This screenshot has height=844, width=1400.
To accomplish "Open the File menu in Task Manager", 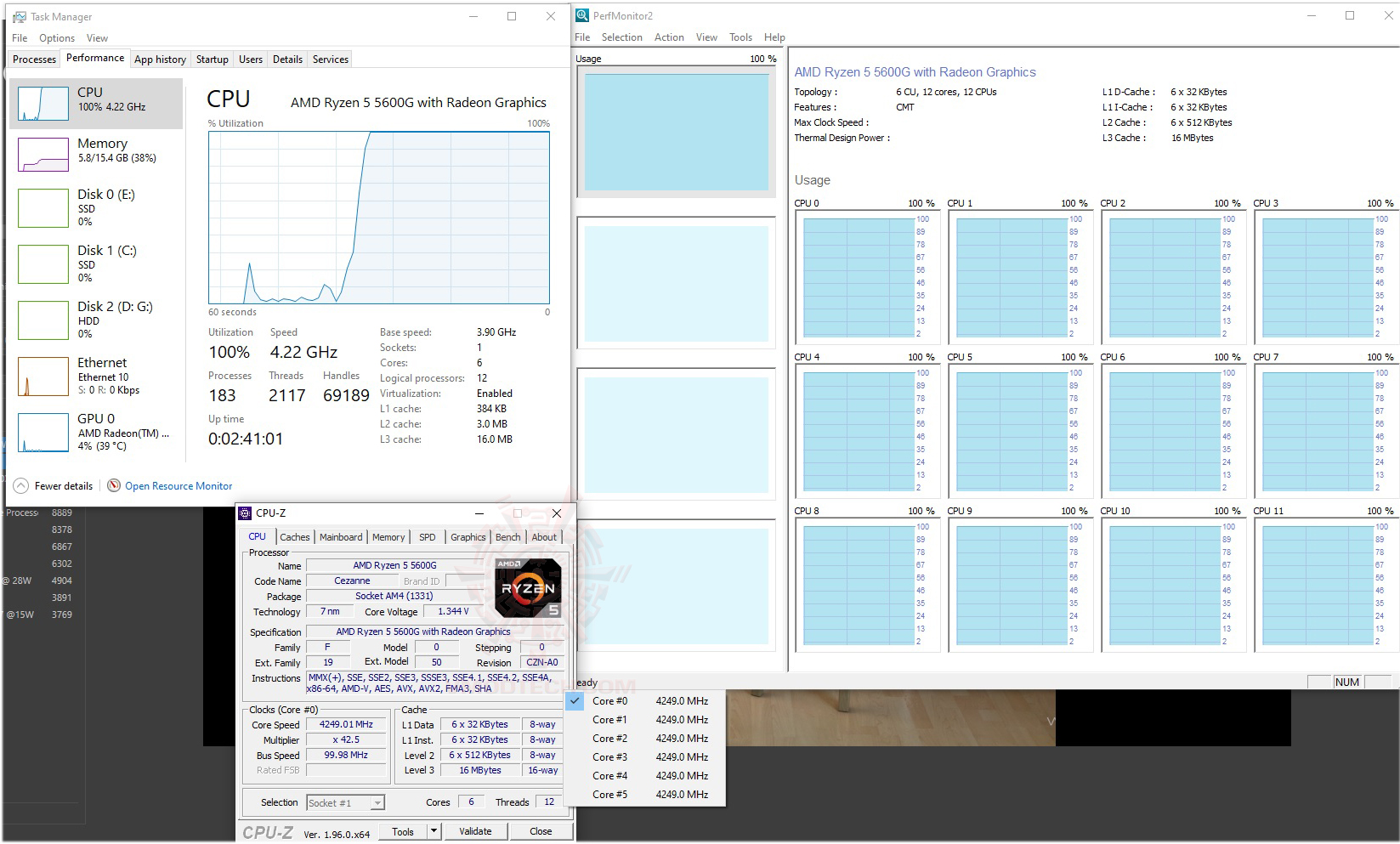I will tap(20, 38).
